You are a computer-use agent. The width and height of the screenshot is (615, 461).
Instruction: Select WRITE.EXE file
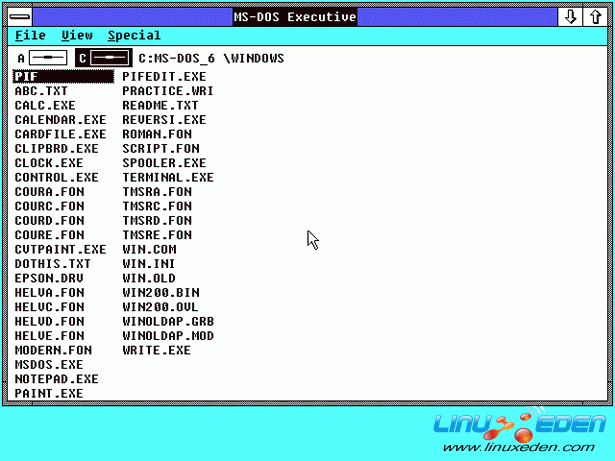(156, 350)
